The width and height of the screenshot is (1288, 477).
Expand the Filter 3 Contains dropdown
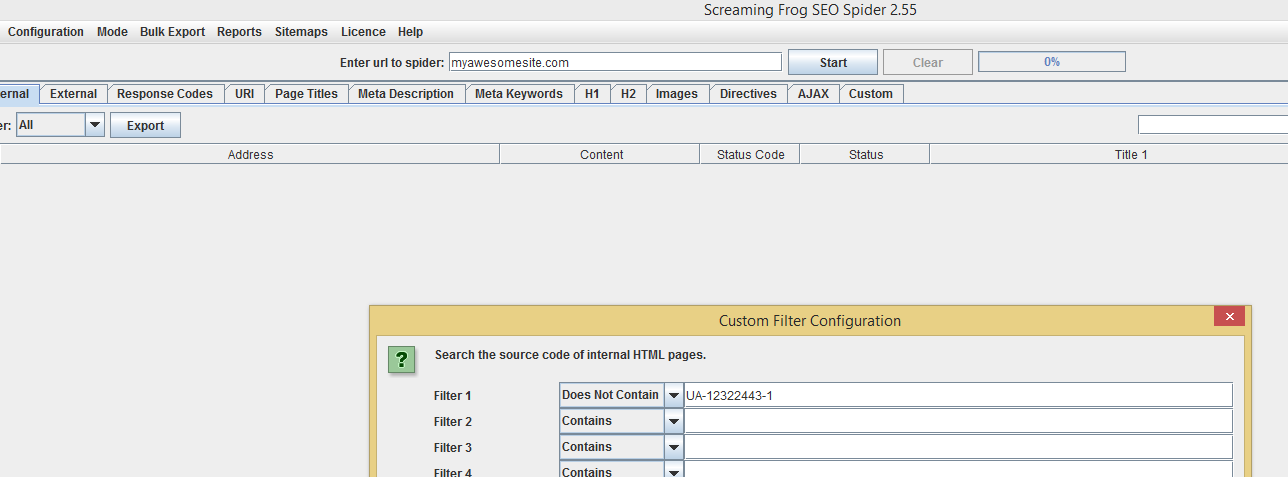pyautogui.click(x=674, y=447)
